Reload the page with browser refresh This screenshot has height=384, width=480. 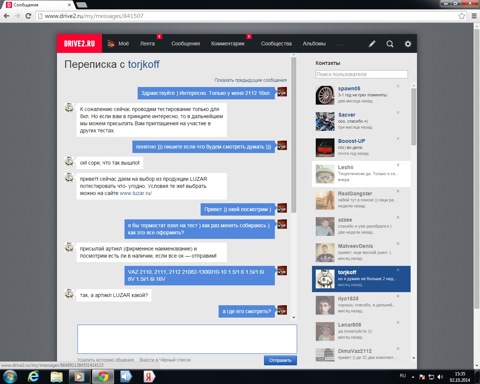pyautogui.click(x=28, y=16)
